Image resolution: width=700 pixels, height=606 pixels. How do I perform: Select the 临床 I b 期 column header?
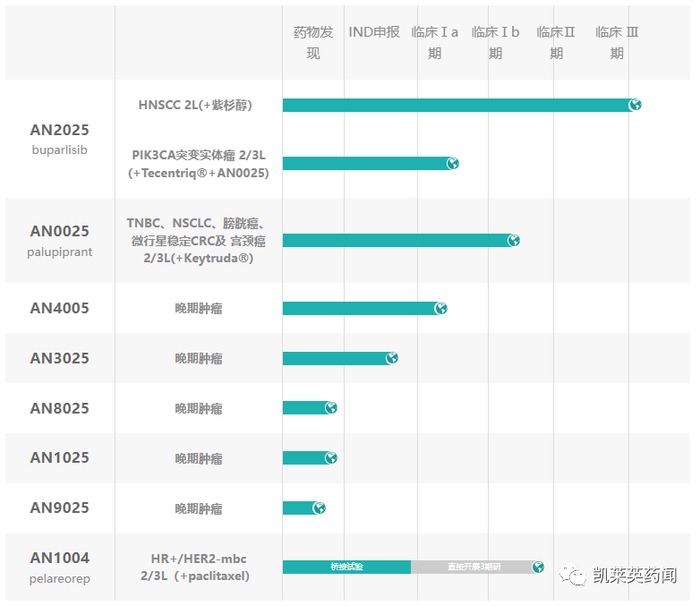(496, 43)
